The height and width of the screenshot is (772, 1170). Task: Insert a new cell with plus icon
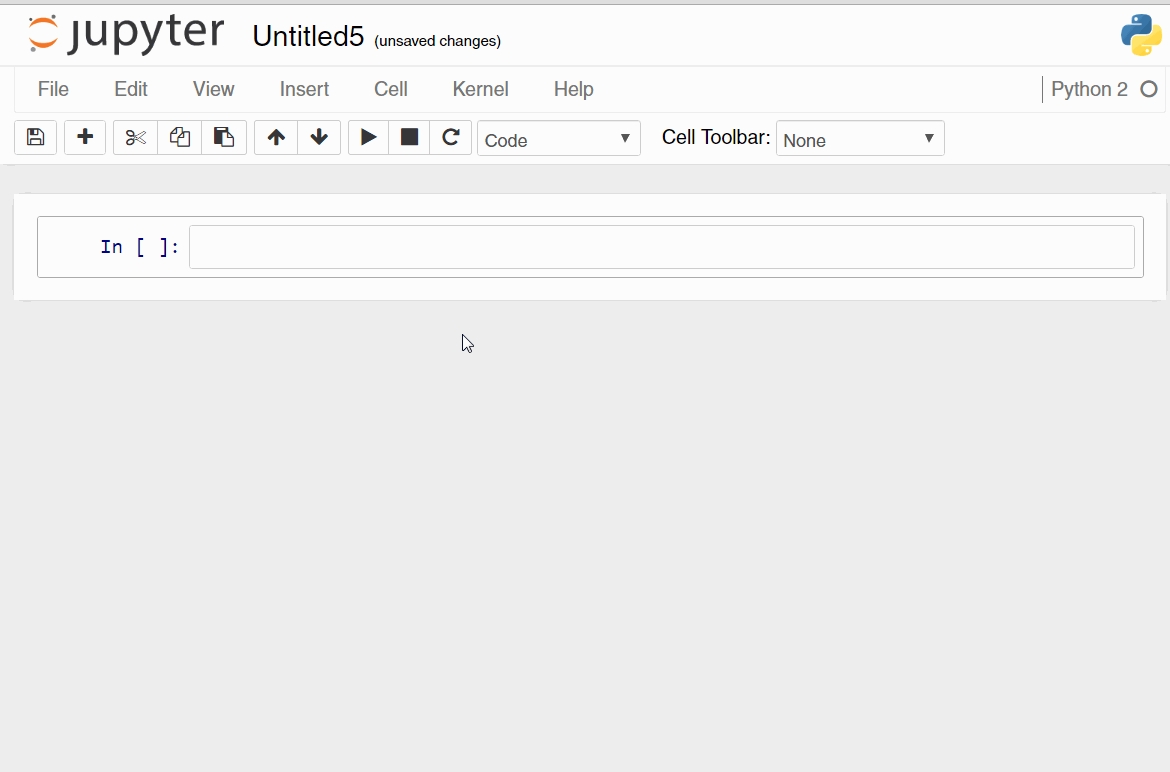pyautogui.click(x=85, y=138)
